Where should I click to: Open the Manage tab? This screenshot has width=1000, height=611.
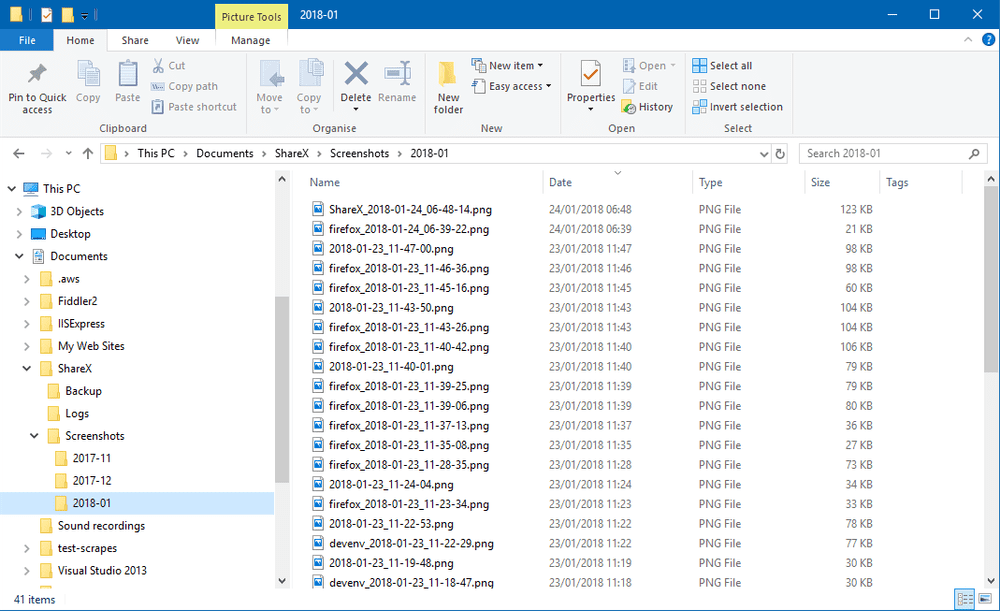click(251, 40)
